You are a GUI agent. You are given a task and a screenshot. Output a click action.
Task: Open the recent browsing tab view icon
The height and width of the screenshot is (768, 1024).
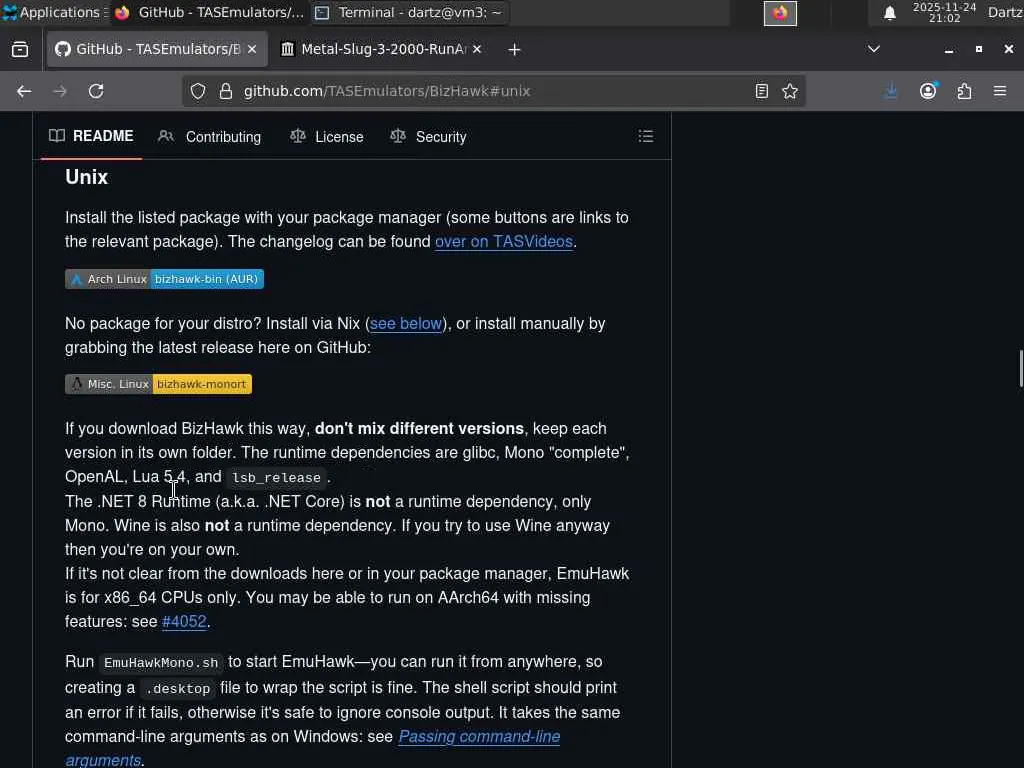pyautogui.click(x=20, y=50)
